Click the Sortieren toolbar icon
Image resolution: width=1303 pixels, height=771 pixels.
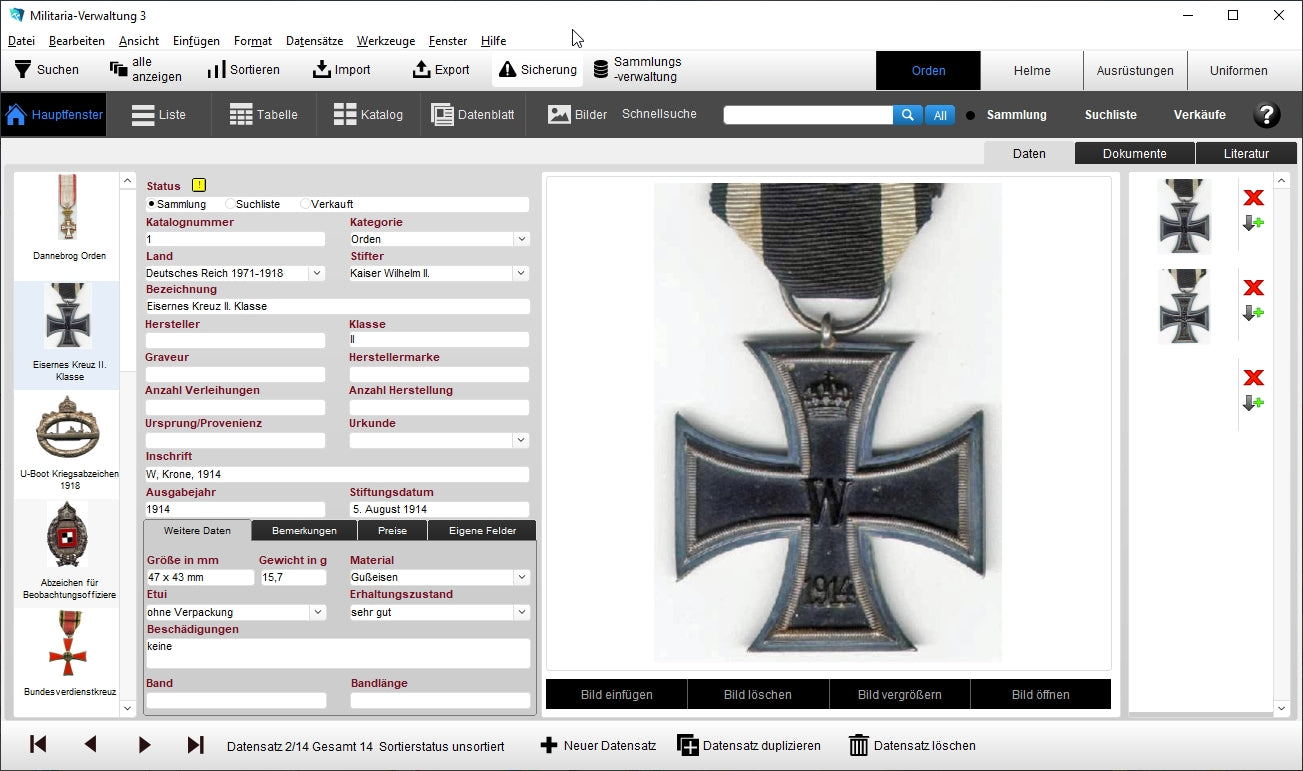217,70
